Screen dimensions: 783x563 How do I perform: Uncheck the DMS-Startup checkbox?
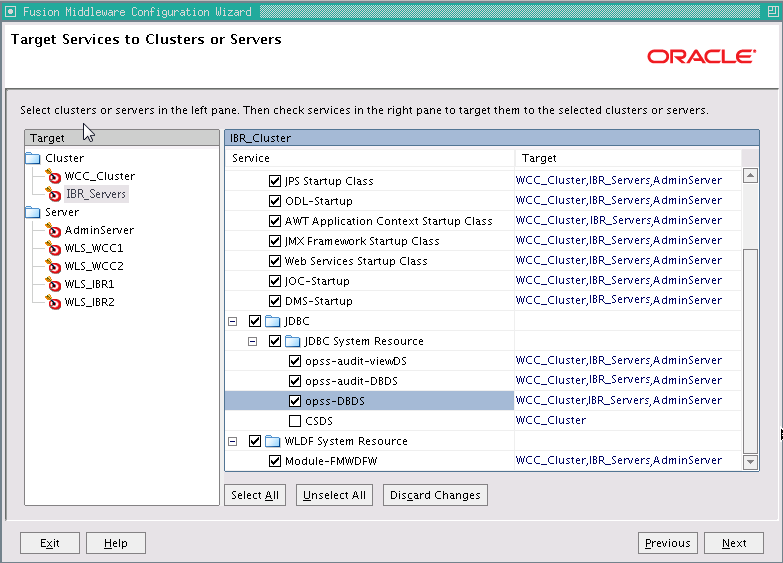[x=275, y=301]
